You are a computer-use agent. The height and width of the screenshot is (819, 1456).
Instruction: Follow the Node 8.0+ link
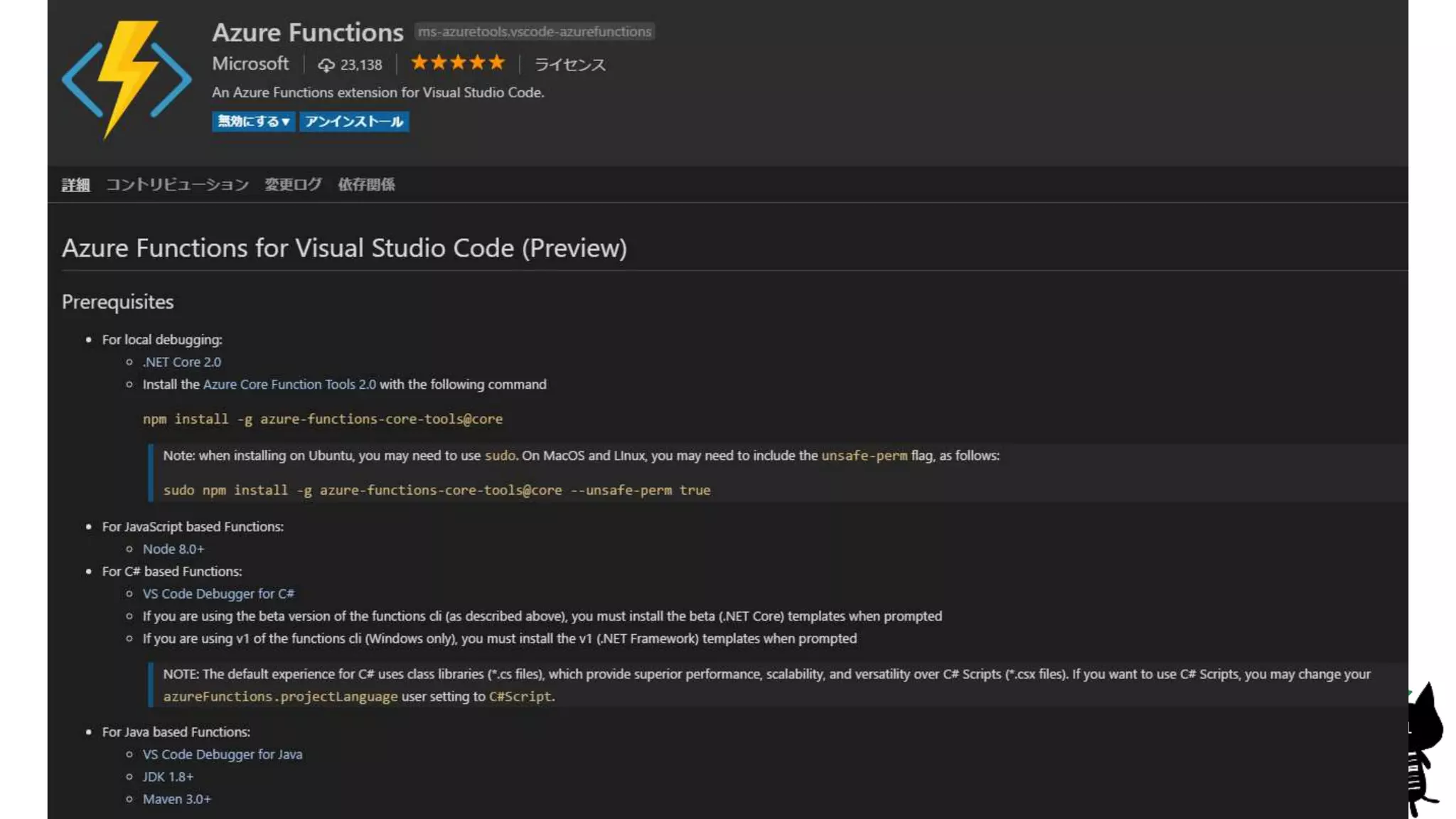173,549
